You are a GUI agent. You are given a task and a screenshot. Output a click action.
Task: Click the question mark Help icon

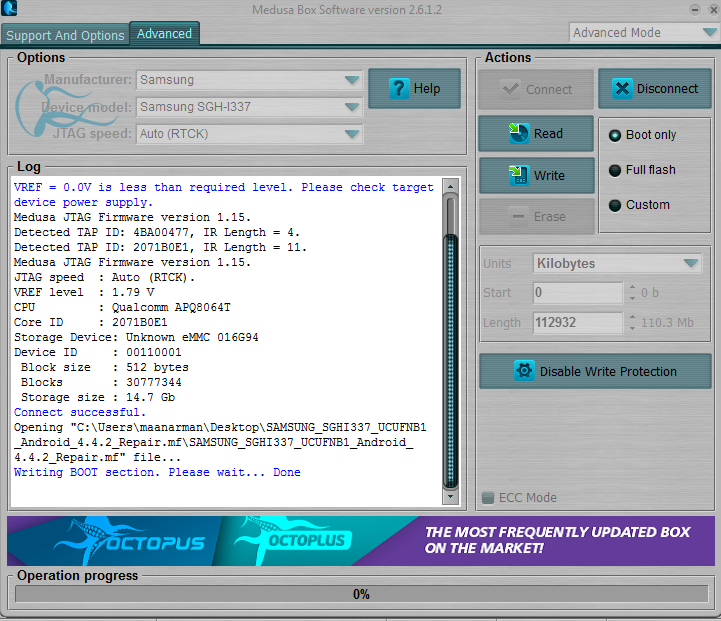(x=399, y=88)
